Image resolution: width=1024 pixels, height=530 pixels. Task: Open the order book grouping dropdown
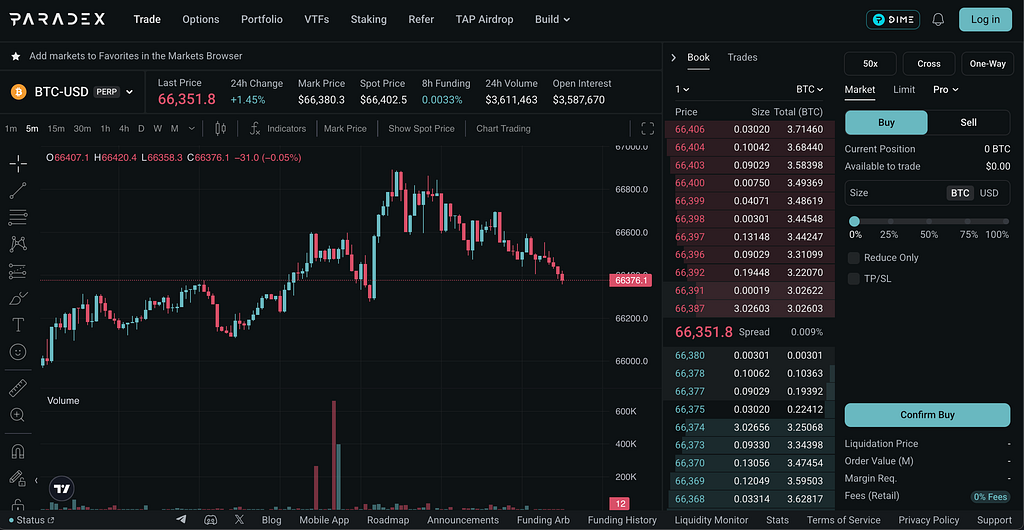682,89
